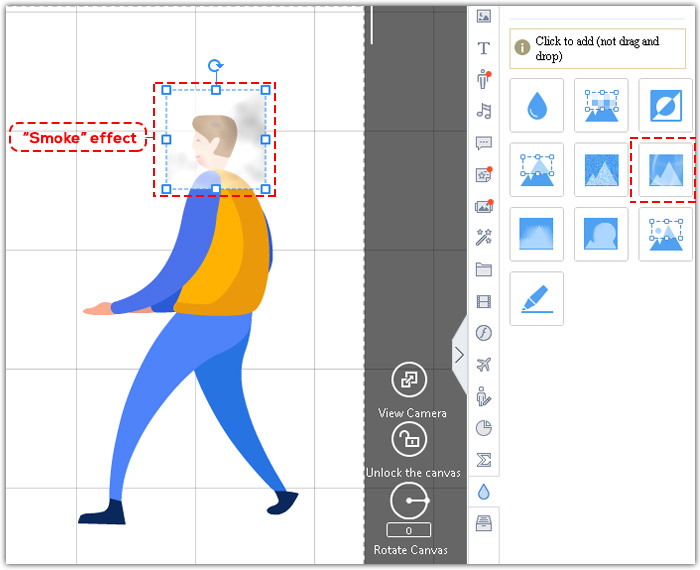This screenshot has width=700, height=570.
Task: Select the magic wand effects icon
Action: coord(483,237)
